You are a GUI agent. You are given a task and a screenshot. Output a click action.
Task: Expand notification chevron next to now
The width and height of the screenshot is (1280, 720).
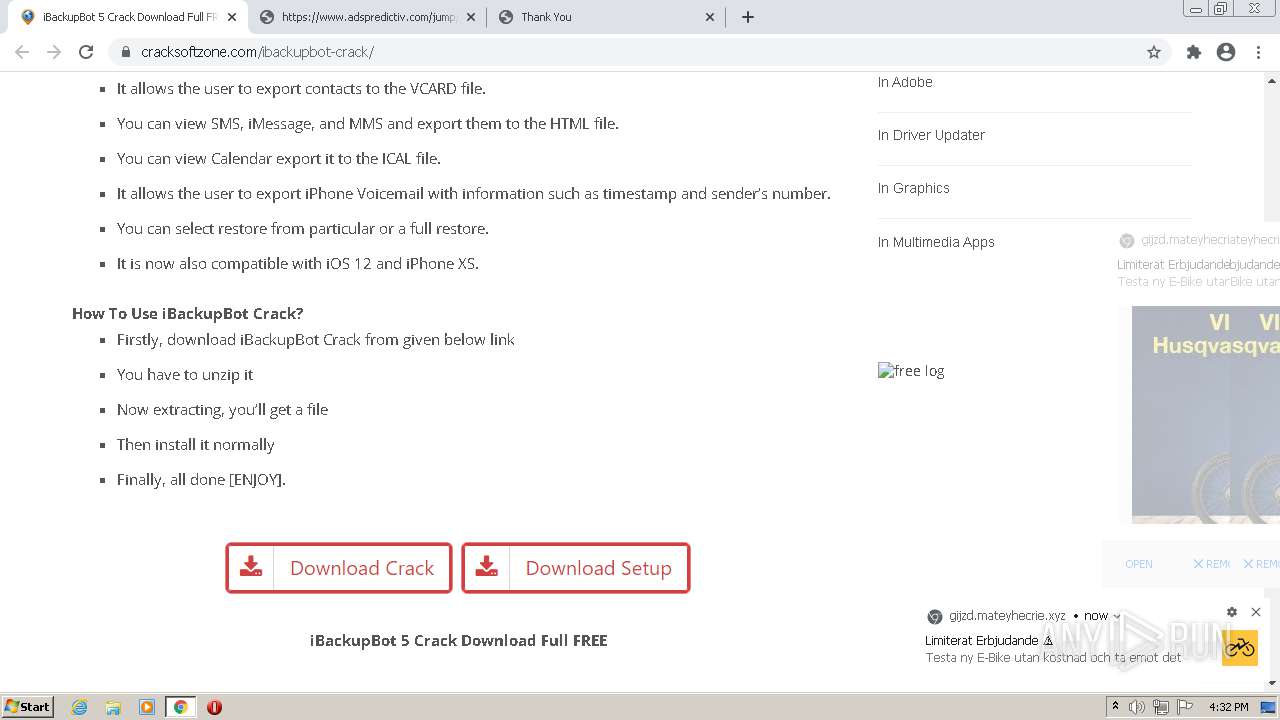(x=1117, y=616)
